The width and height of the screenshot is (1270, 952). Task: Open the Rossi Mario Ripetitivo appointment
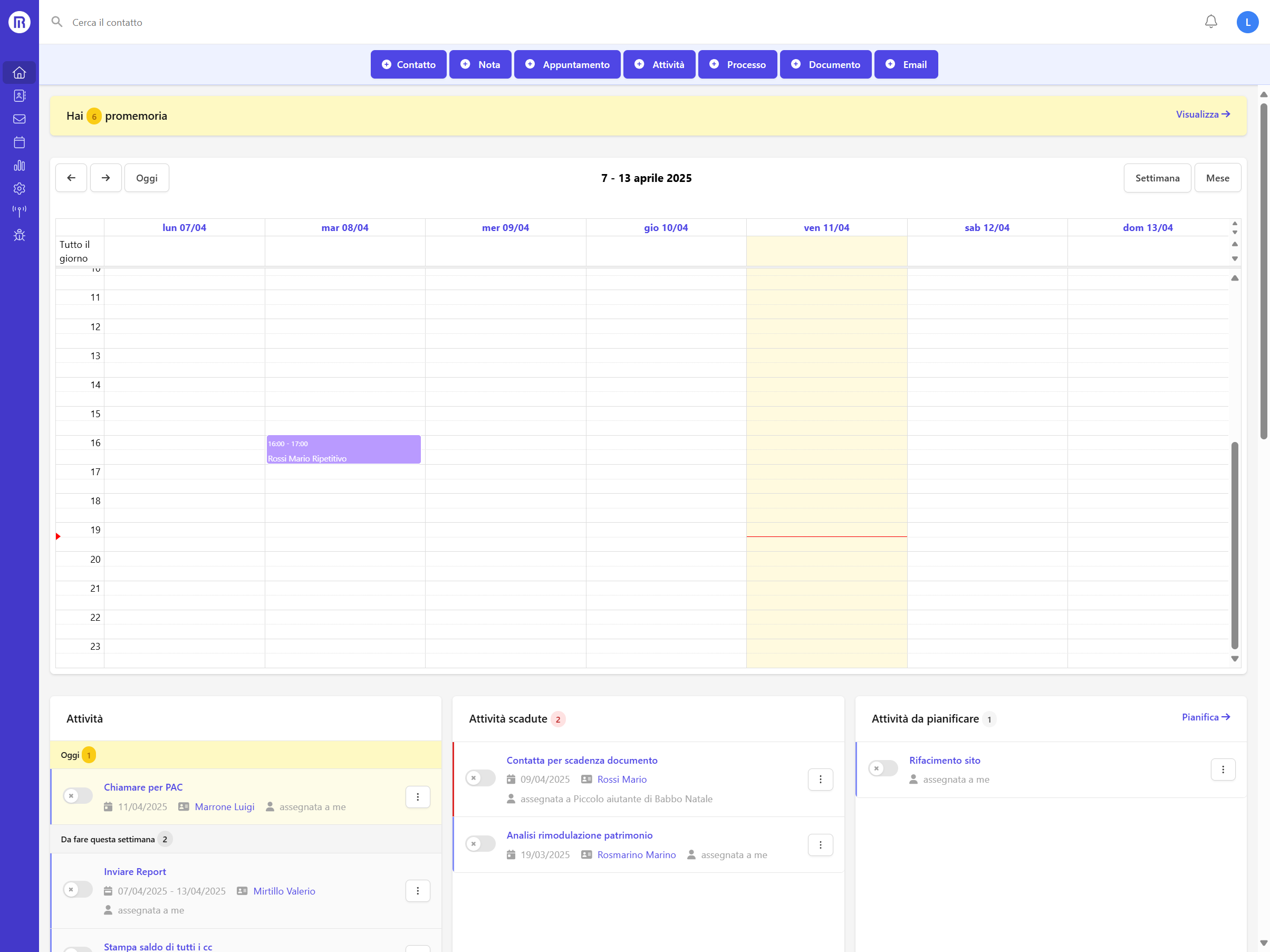click(x=343, y=449)
